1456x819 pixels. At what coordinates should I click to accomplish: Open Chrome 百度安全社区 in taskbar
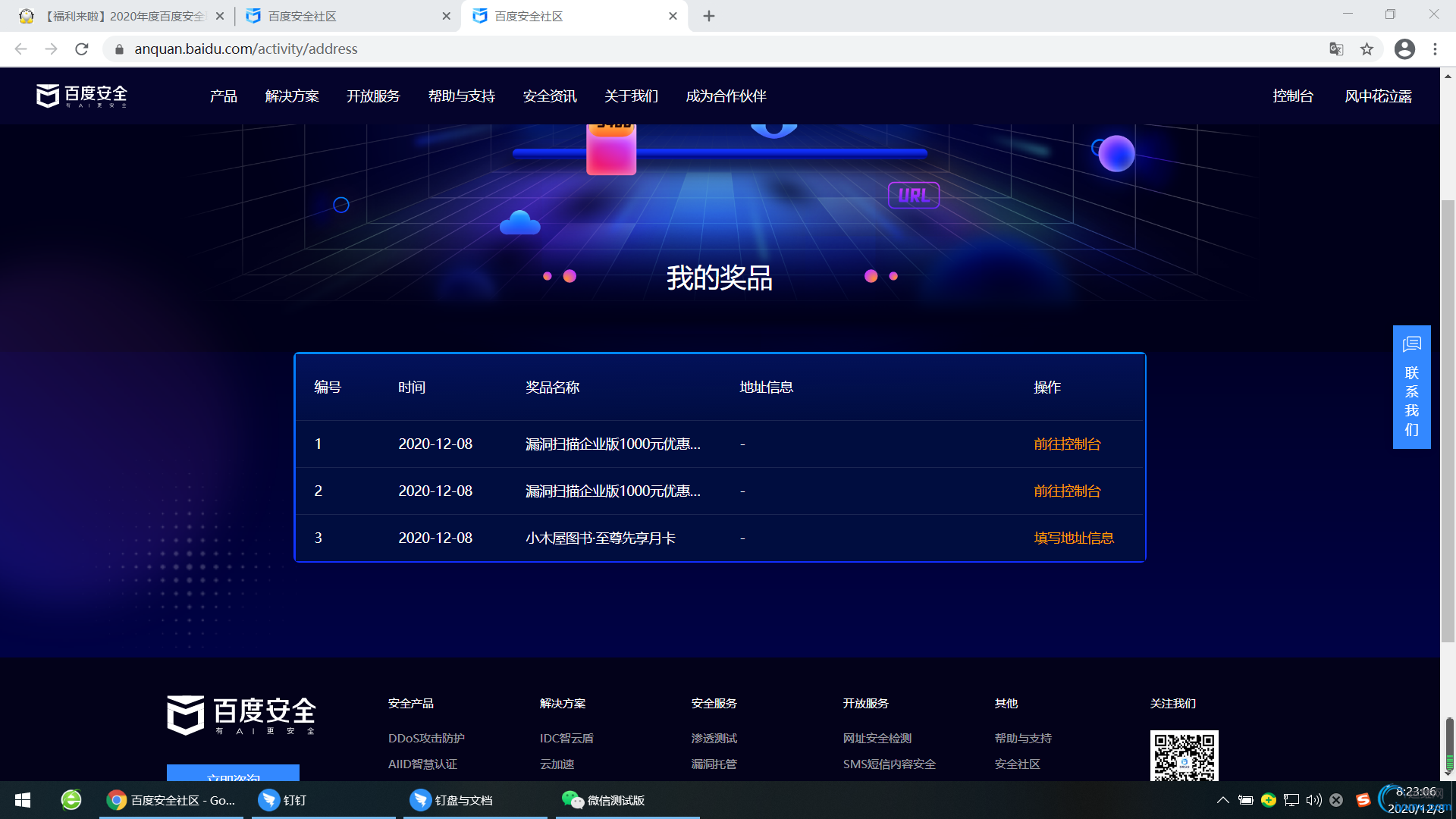coord(171,800)
